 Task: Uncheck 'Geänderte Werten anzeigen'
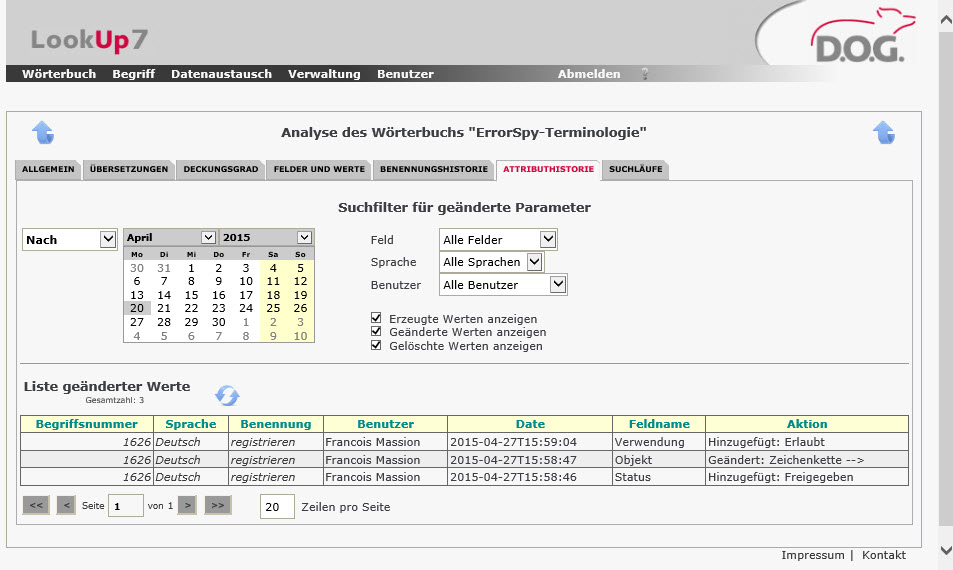coord(377,332)
